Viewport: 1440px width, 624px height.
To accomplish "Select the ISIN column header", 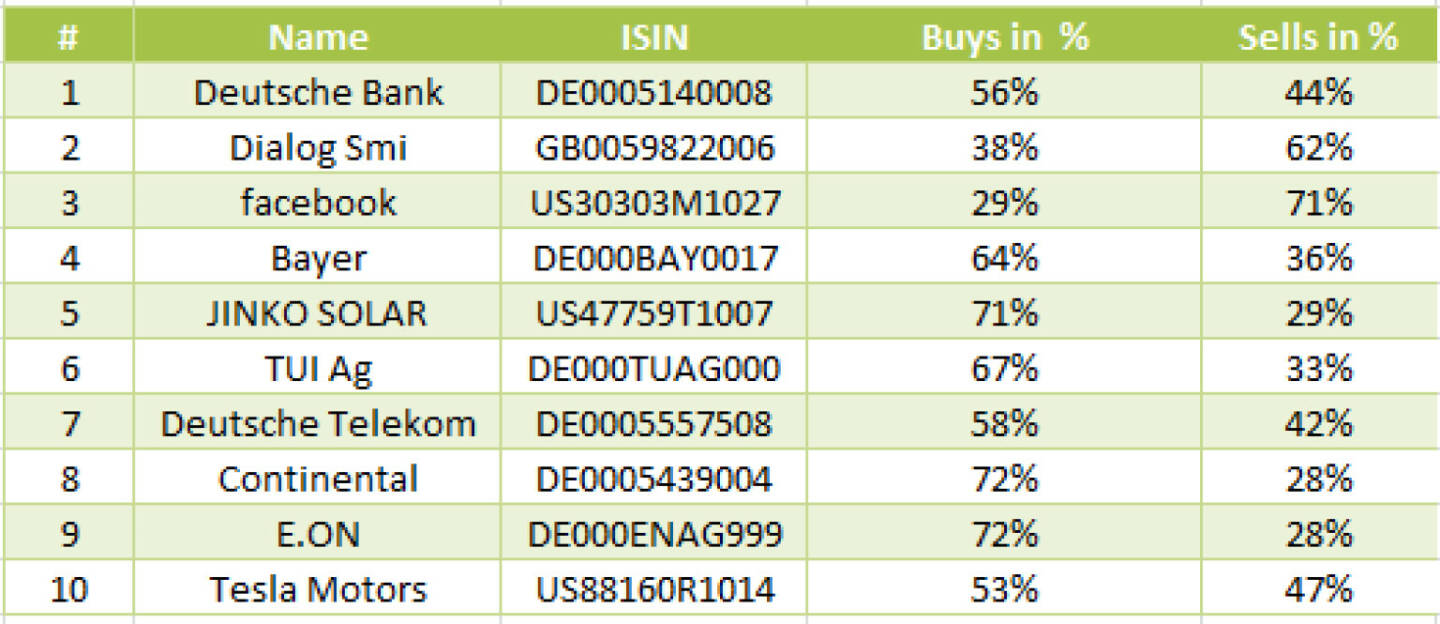I will click(654, 37).
